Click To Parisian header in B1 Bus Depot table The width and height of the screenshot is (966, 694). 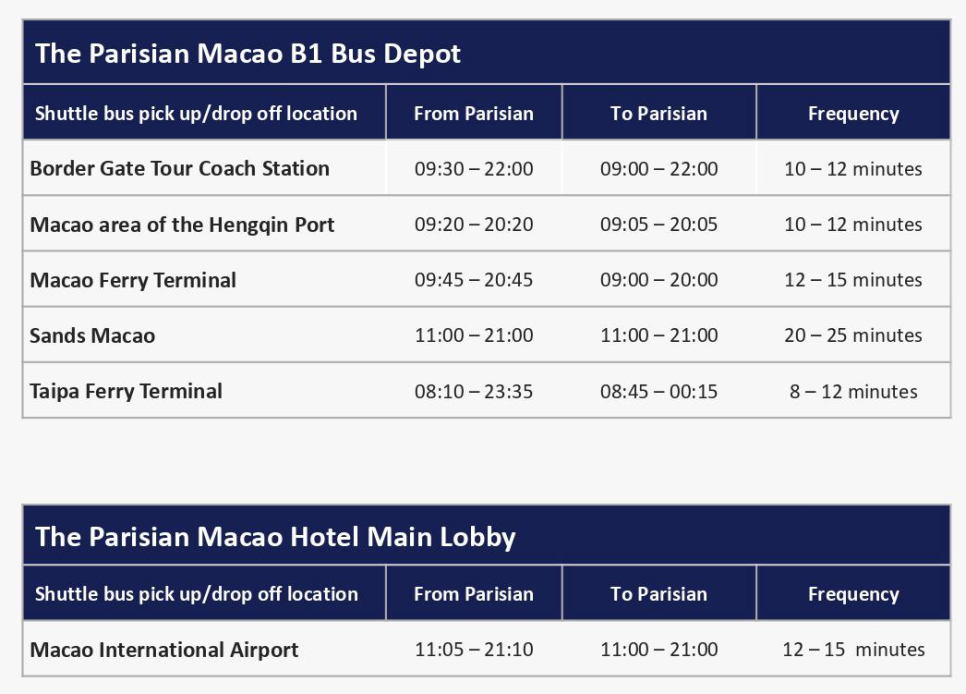click(x=659, y=113)
